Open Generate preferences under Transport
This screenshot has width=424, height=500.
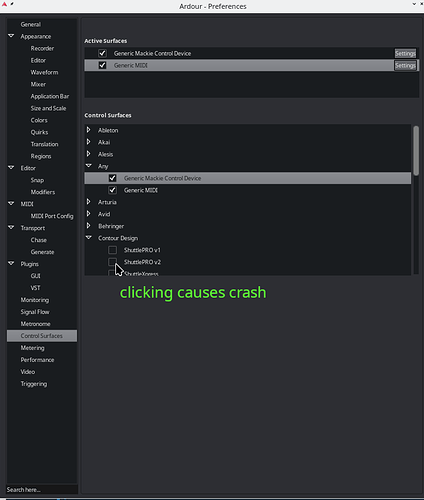[42, 252]
